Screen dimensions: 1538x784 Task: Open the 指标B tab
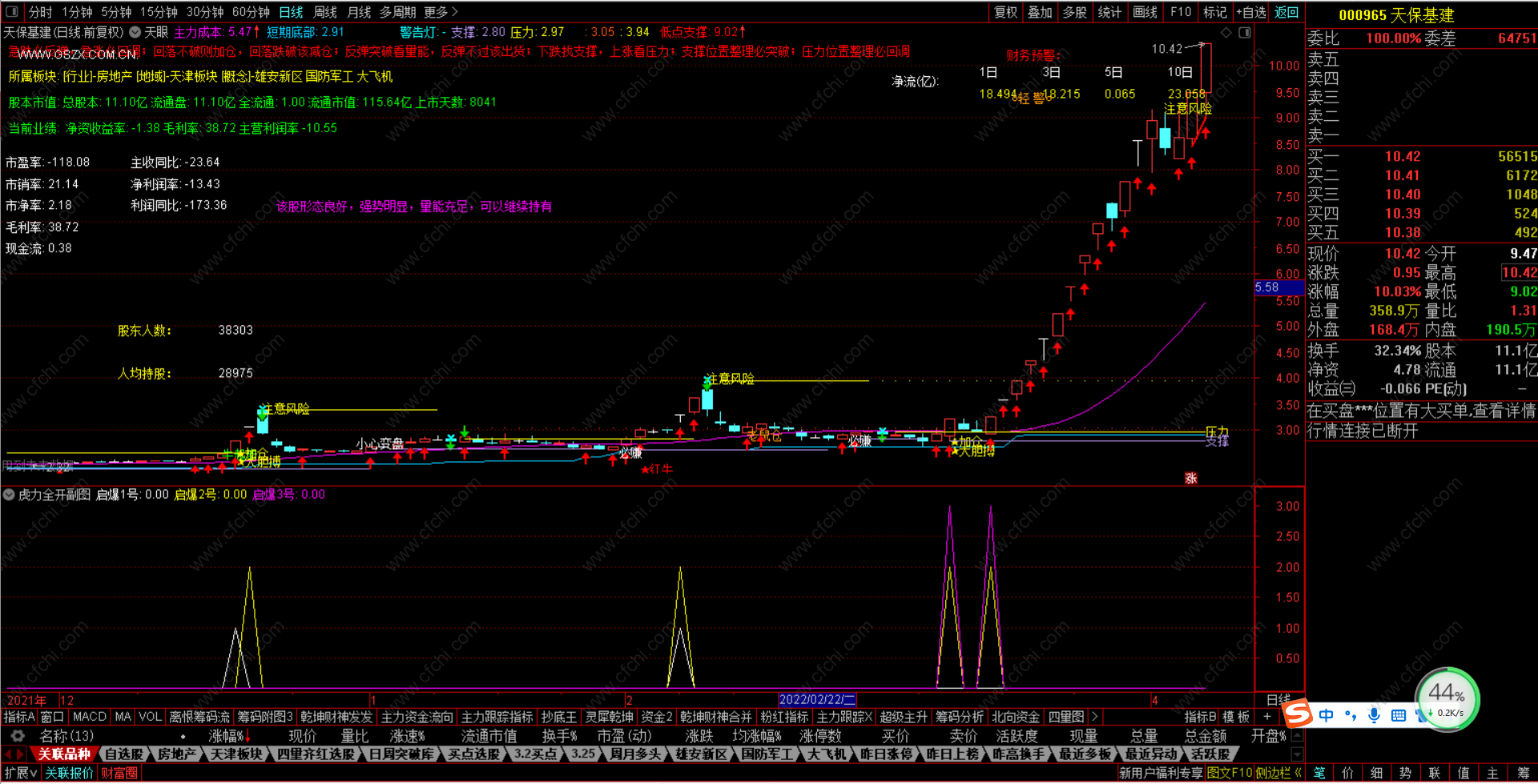pyautogui.click(x=1200, y=717)
